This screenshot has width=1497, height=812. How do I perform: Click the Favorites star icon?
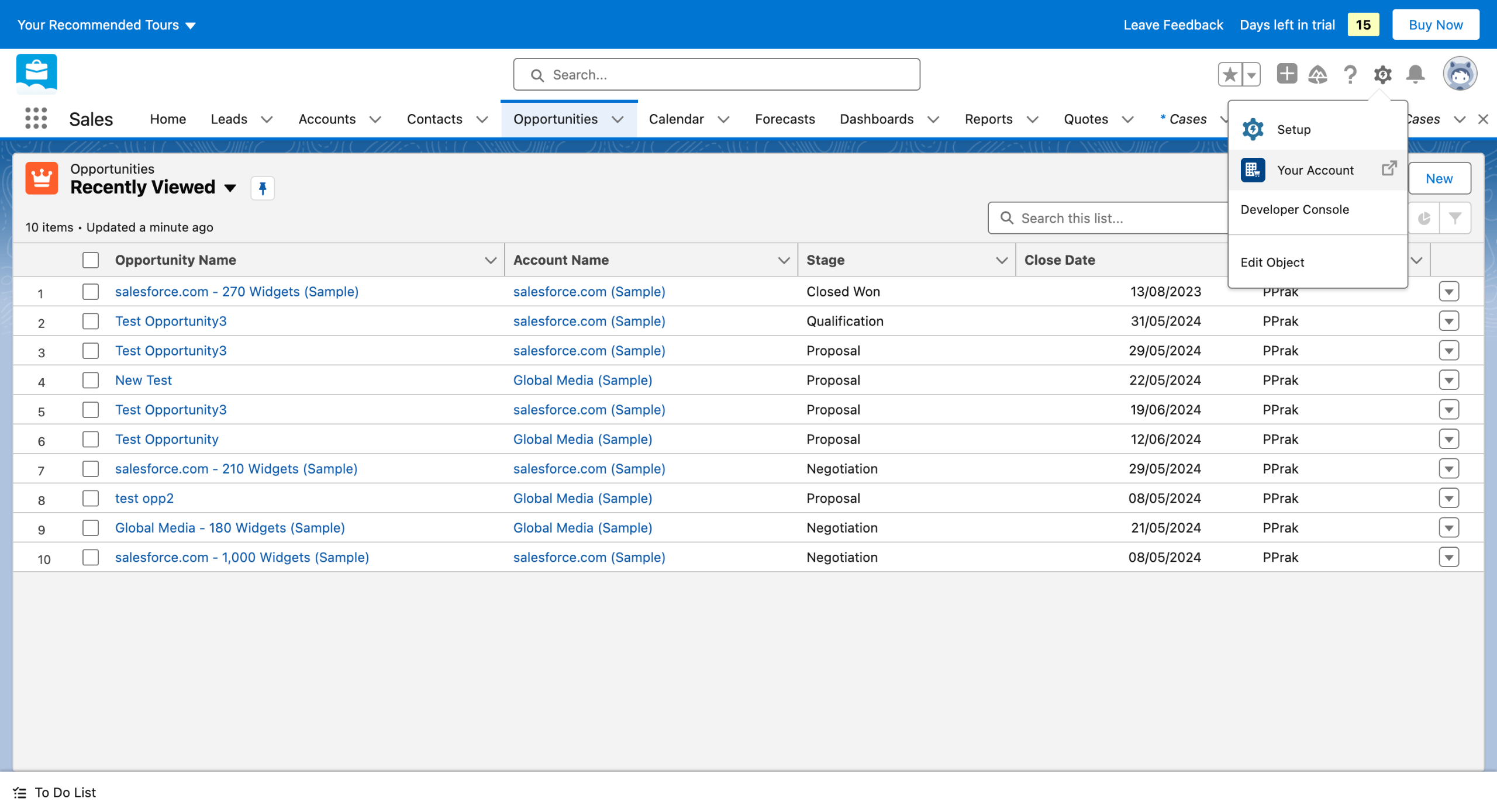1230,74
